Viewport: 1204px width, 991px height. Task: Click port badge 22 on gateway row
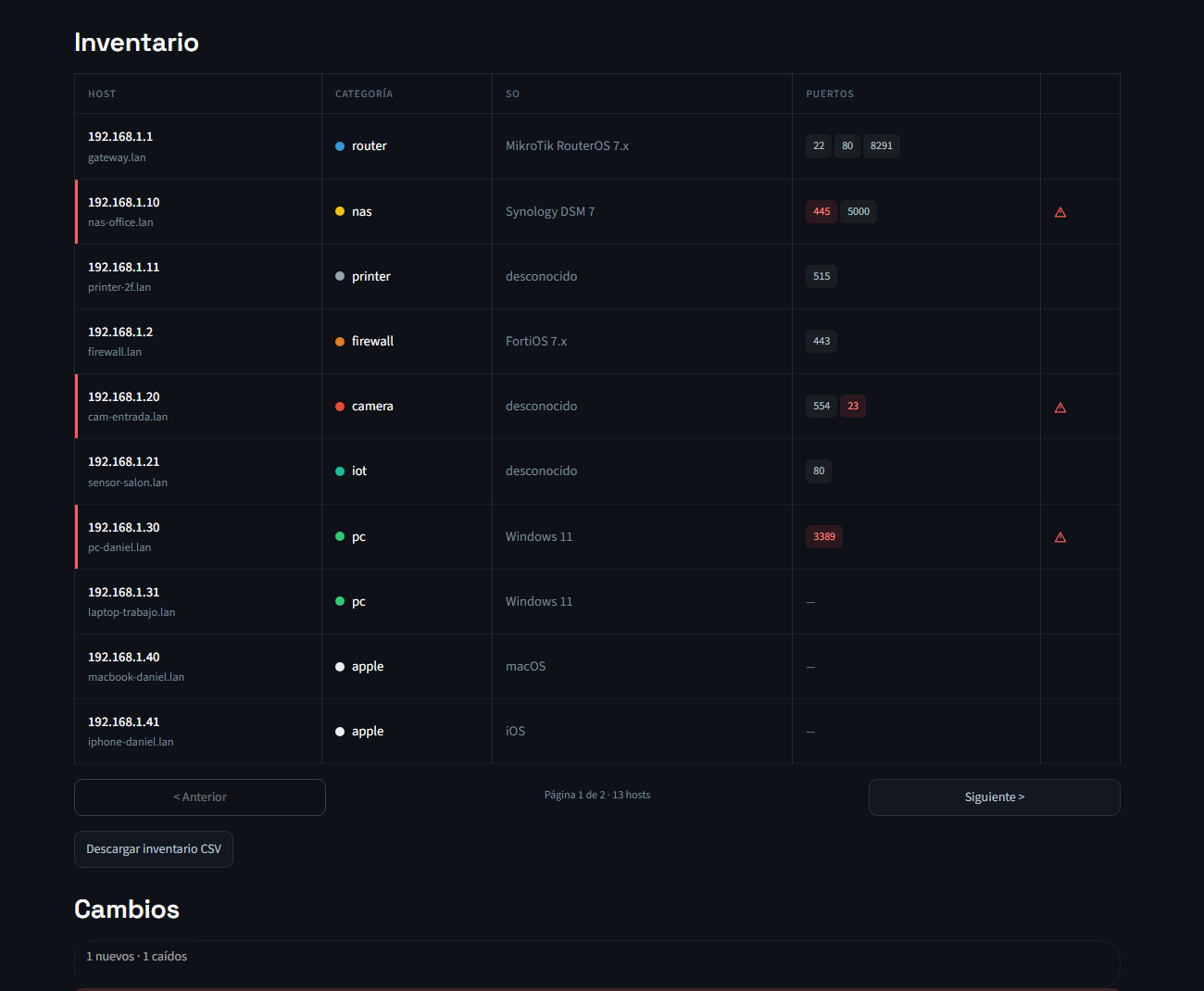click(819, 146)
